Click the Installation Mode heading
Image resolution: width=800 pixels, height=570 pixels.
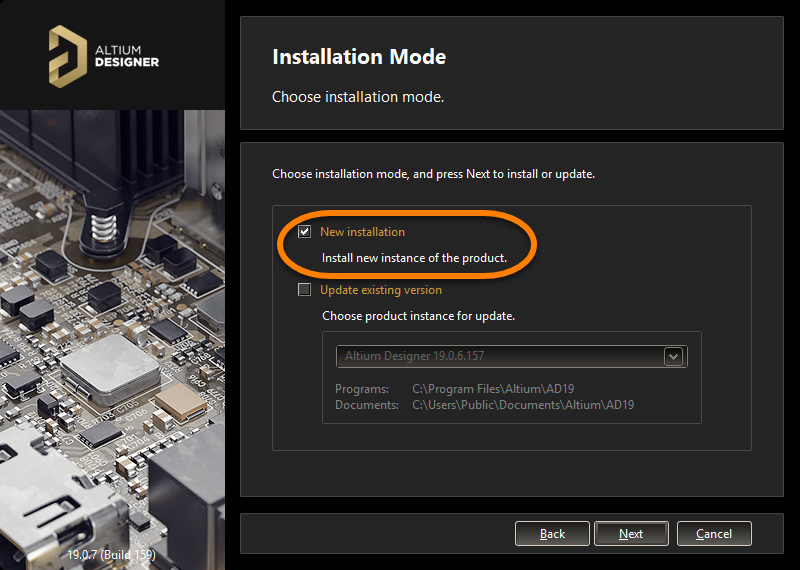pyautogui.click(x=359, y=57)
